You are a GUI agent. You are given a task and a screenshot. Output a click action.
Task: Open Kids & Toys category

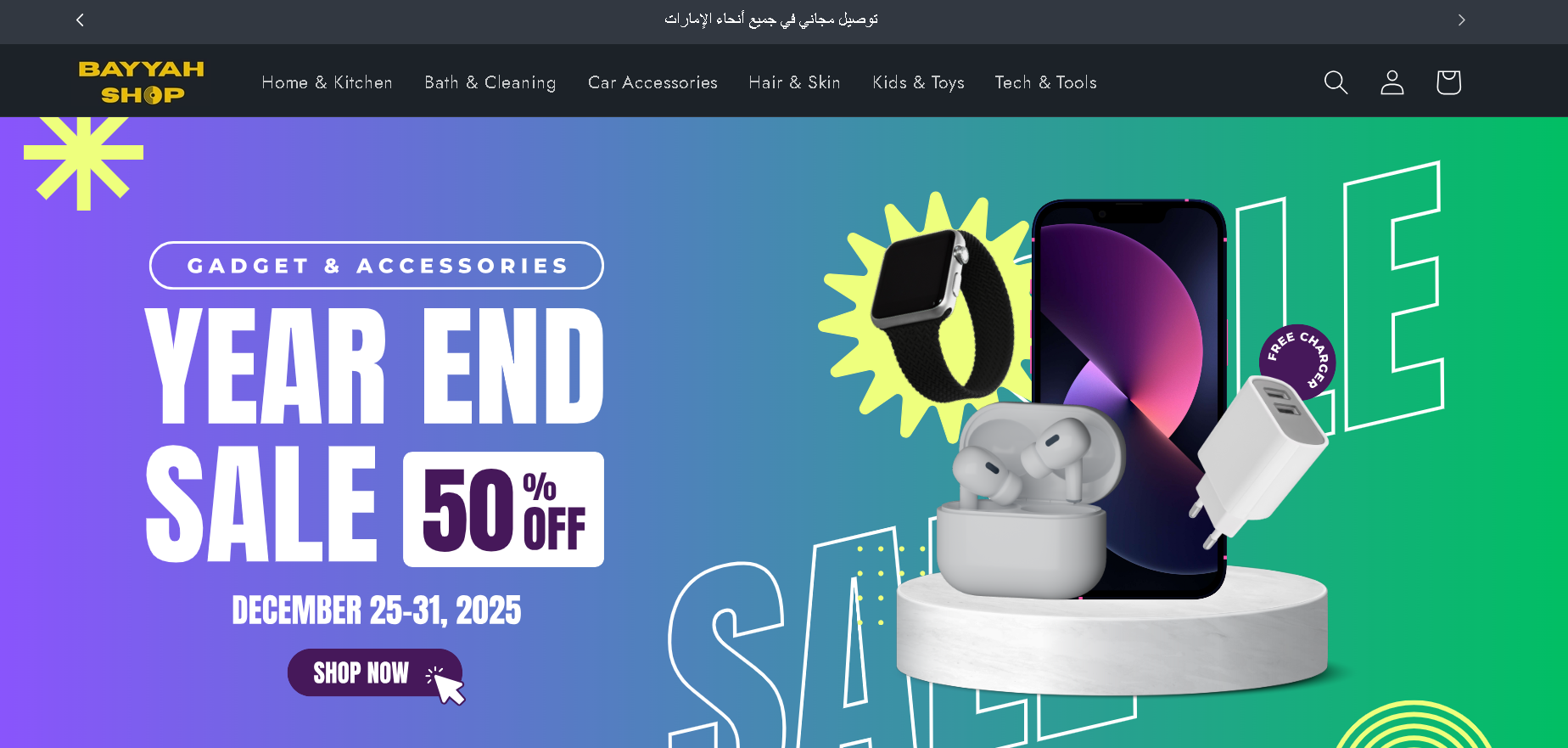tap(918, 82)
